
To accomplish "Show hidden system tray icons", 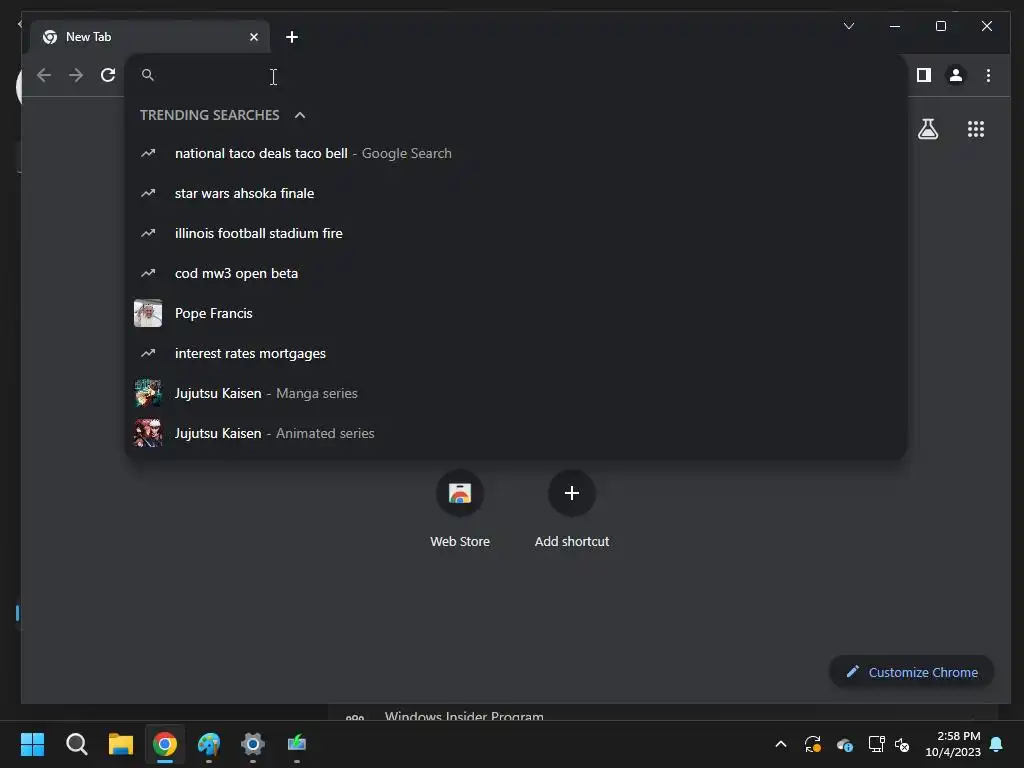I will click(x=780, y=744).
